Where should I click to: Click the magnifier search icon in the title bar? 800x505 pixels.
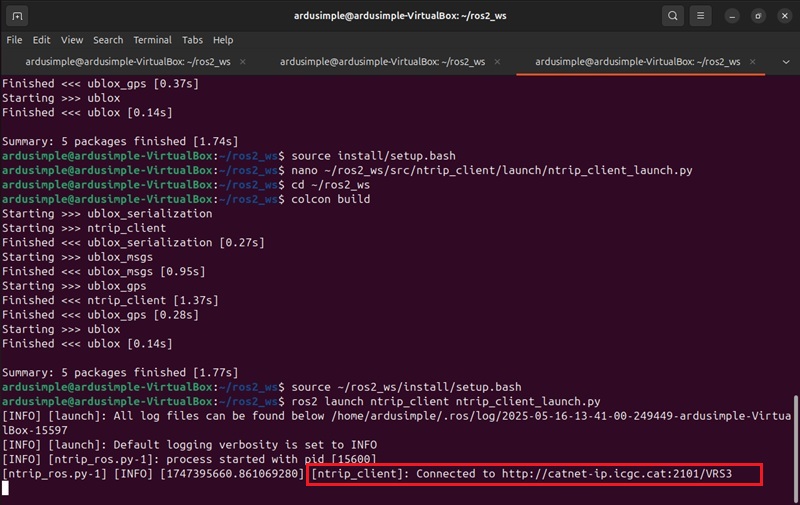[673, 16]
